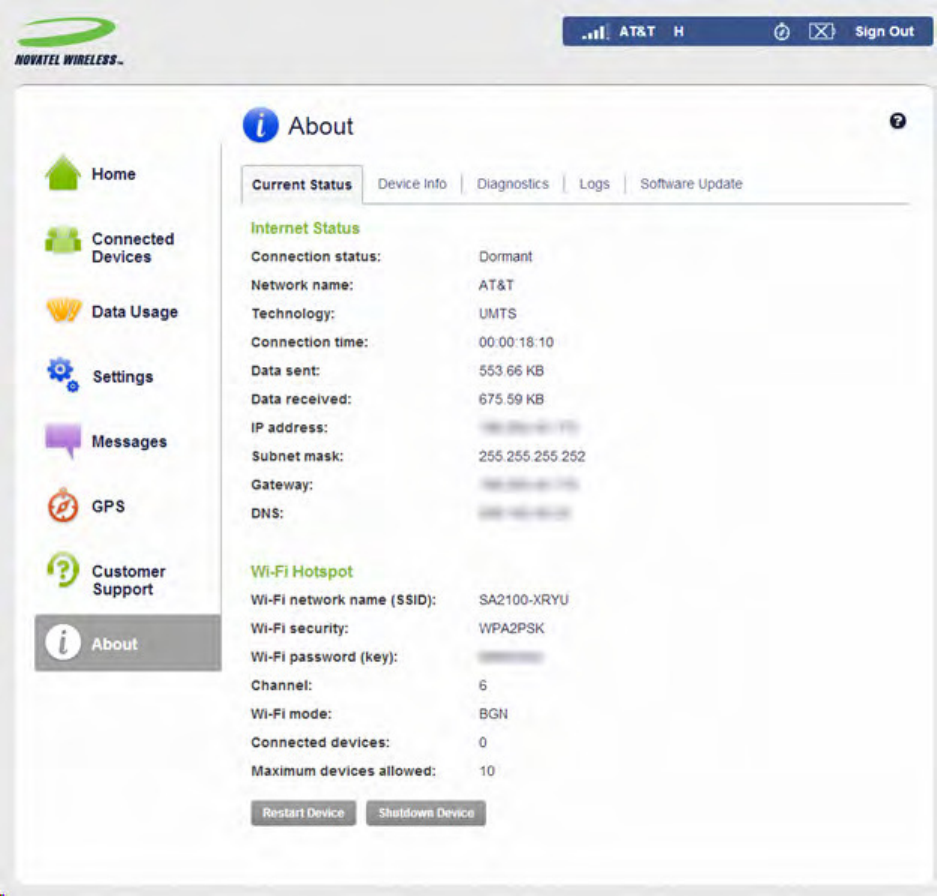The width and height of the screenshot is (937, 896).
Task: Open the Data Usage menu label
Action: [x=135, y=312]
